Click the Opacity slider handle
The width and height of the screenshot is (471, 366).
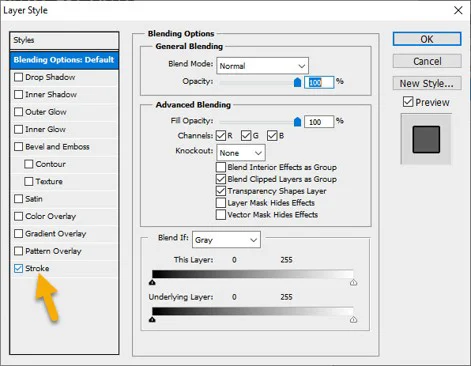click(x=298, y=82)
